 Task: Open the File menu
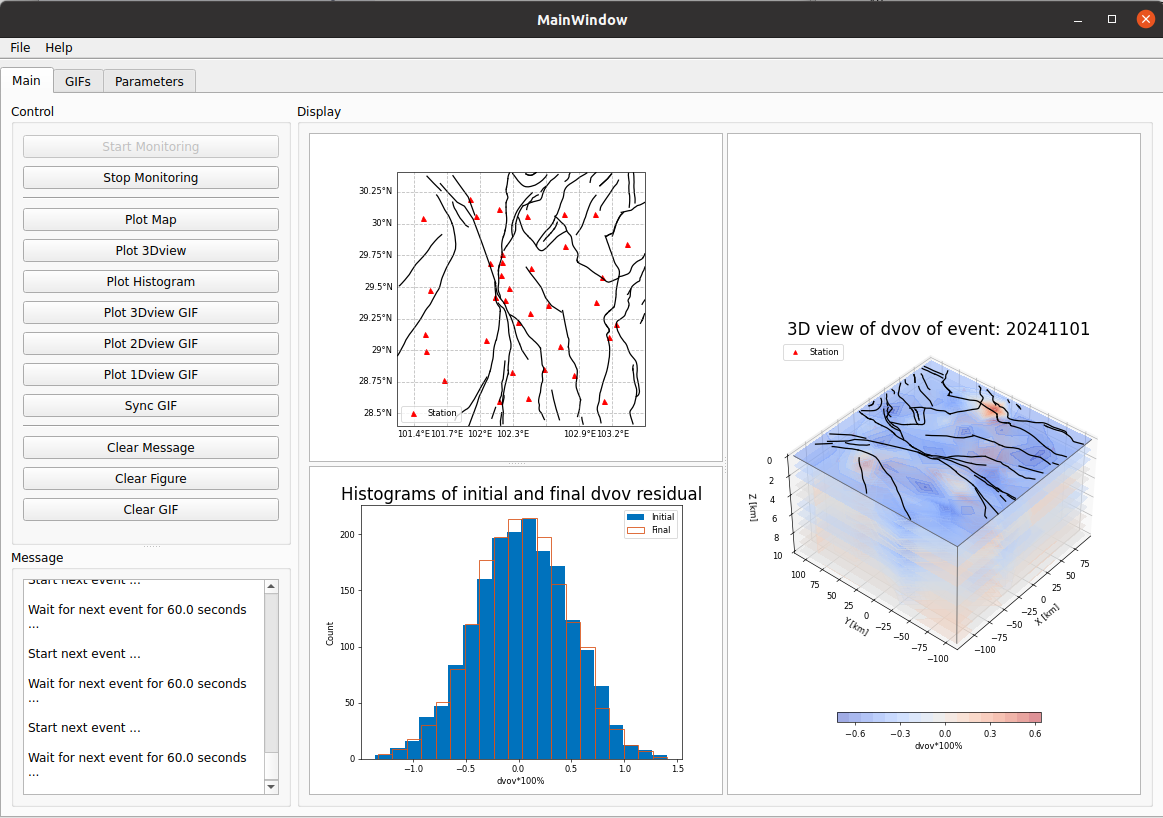point(20,48)
